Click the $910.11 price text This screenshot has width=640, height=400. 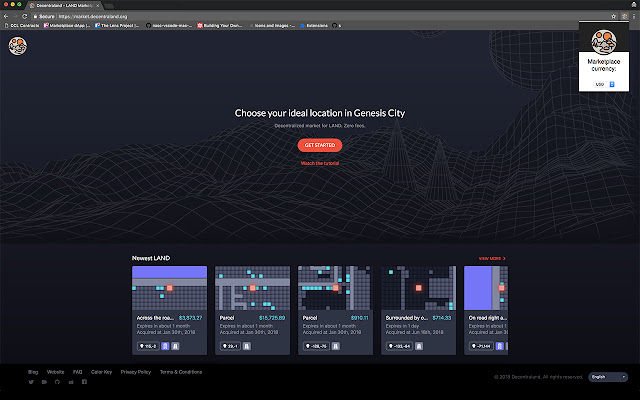pyautogui.click(x=359, y=318)
